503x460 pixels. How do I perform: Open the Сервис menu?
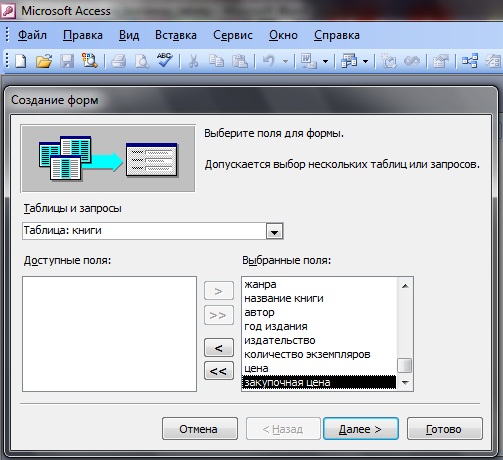pos(233,35)
